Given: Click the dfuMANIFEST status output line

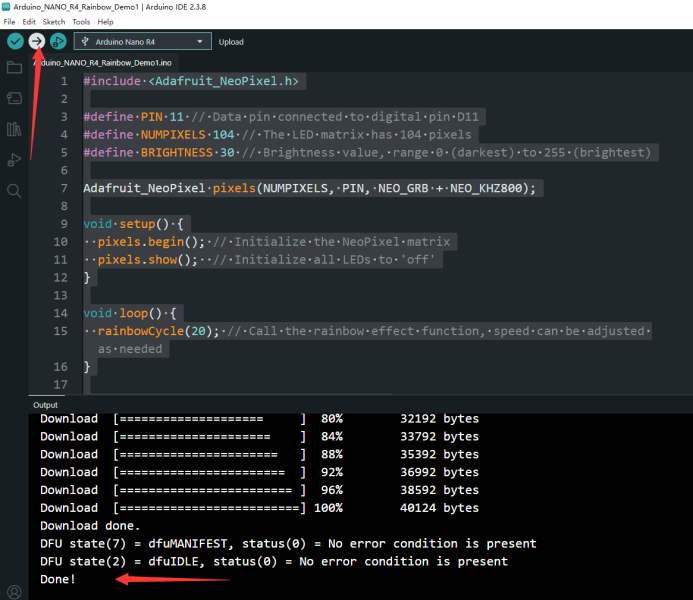Looking at the screenshot, I should (288, 544).
